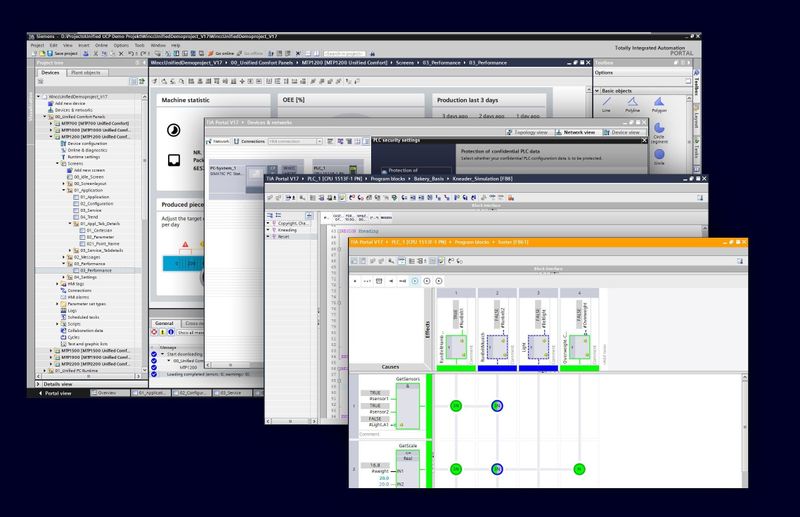Open the Online menu
Screen dimensions: 800x517
(x=101, y=45)
